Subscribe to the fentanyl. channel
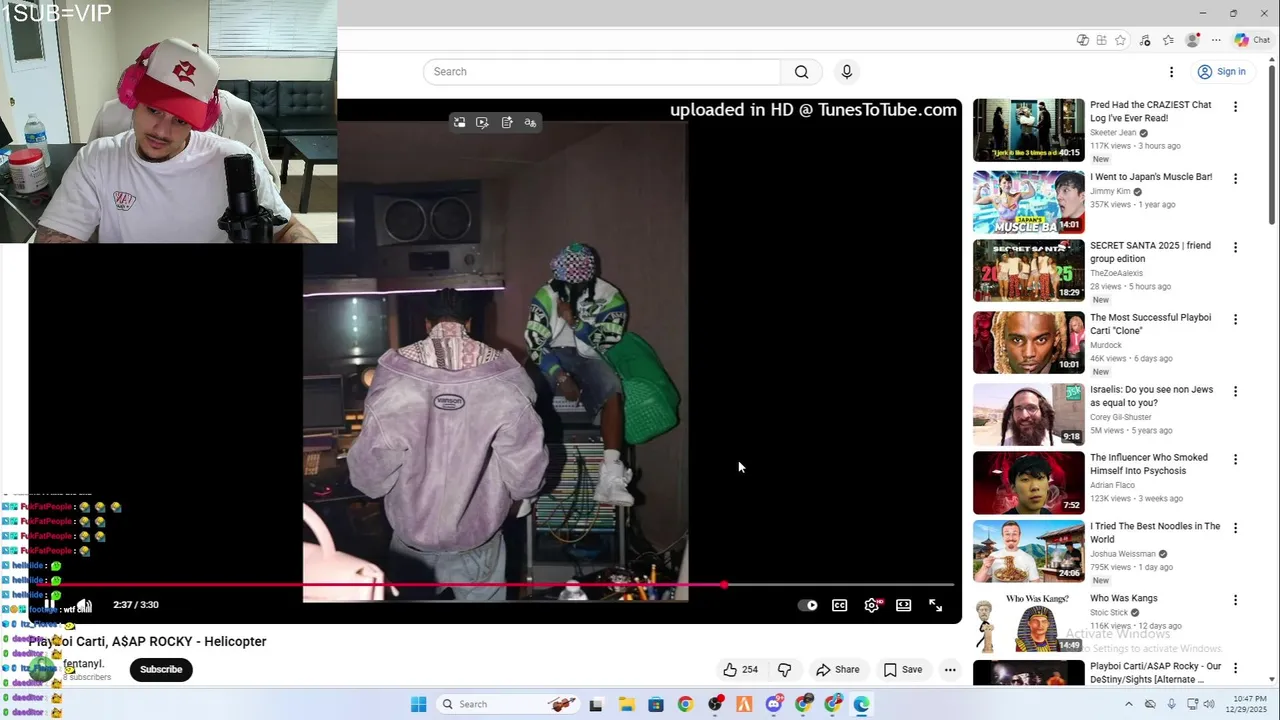The width and height of the screenshot is (1280, 720). tap(161, 670)
